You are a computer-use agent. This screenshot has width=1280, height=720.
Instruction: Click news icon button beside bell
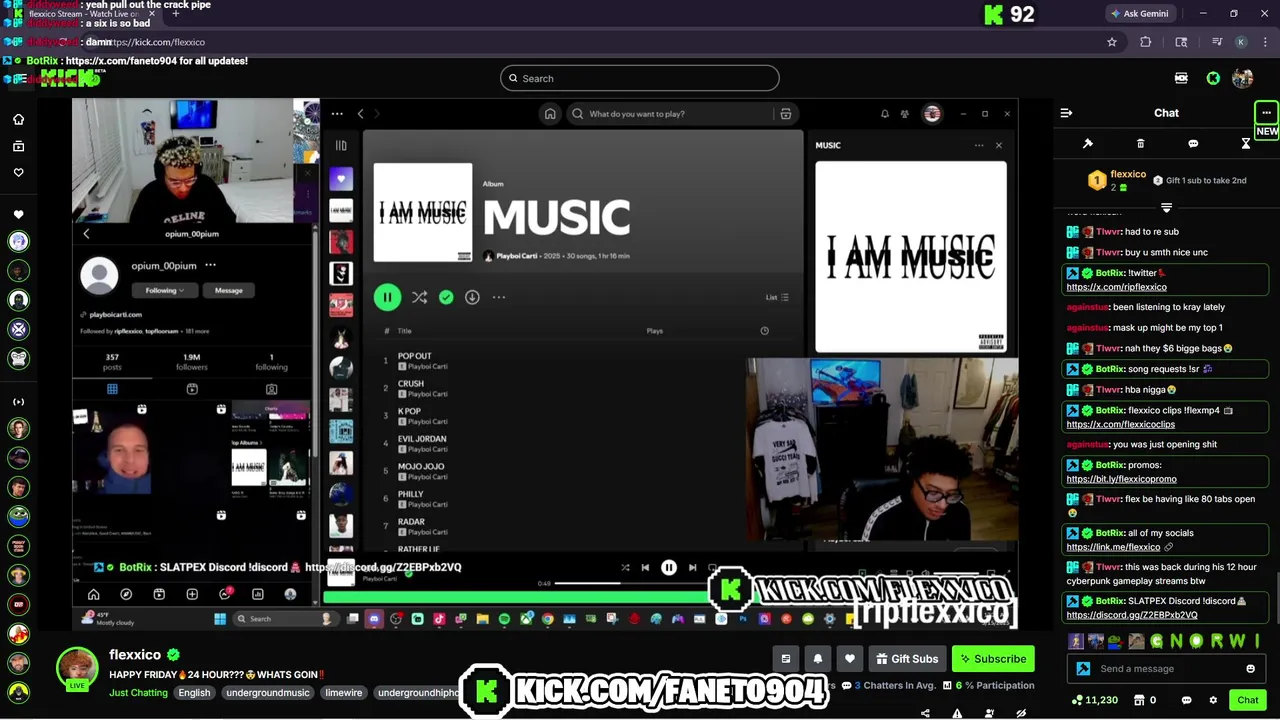click(786, 659)
